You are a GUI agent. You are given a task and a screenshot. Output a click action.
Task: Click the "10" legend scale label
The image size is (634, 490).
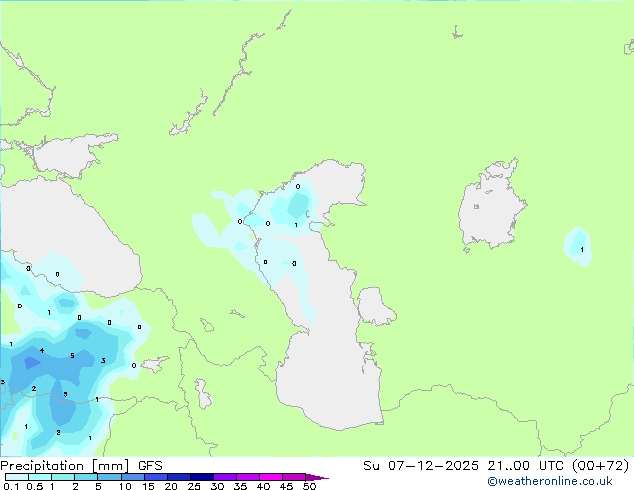click(125, 486)
